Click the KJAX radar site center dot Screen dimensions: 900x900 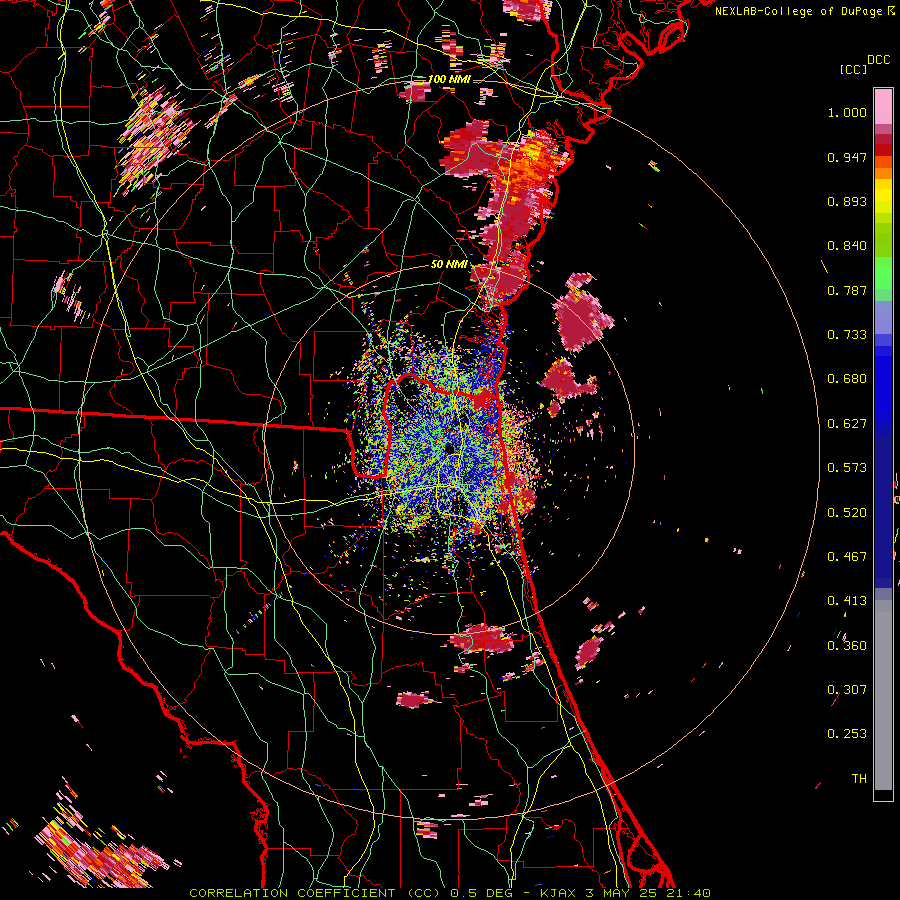pos(449,448)
